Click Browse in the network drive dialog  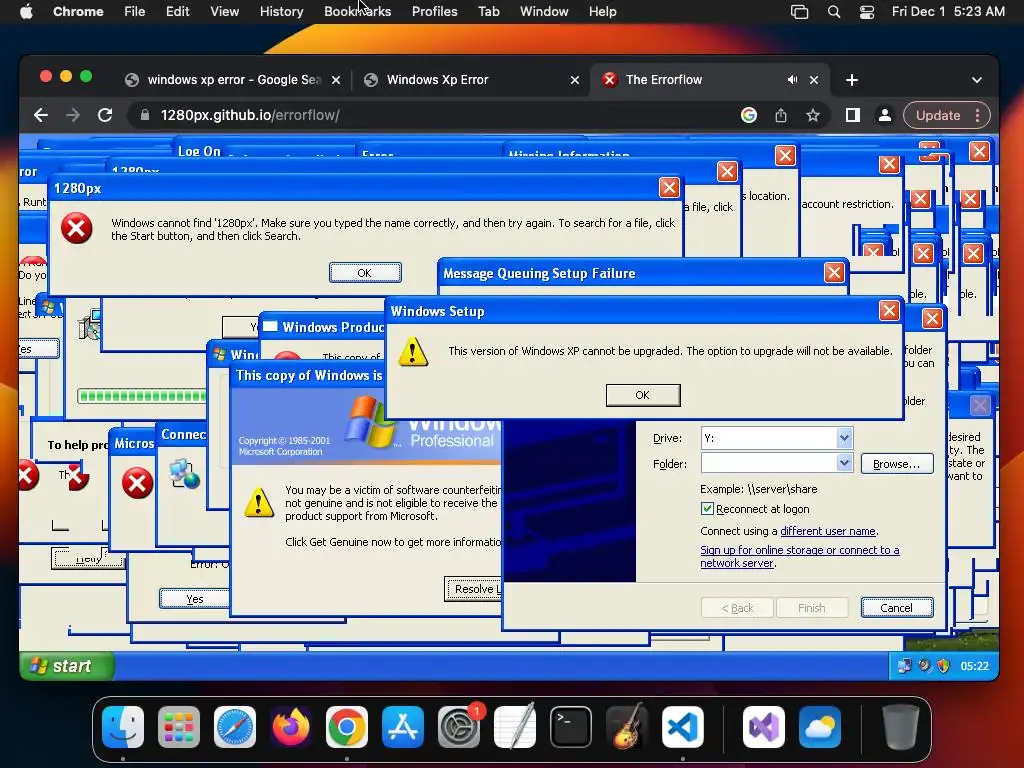(x=897, y=464)
